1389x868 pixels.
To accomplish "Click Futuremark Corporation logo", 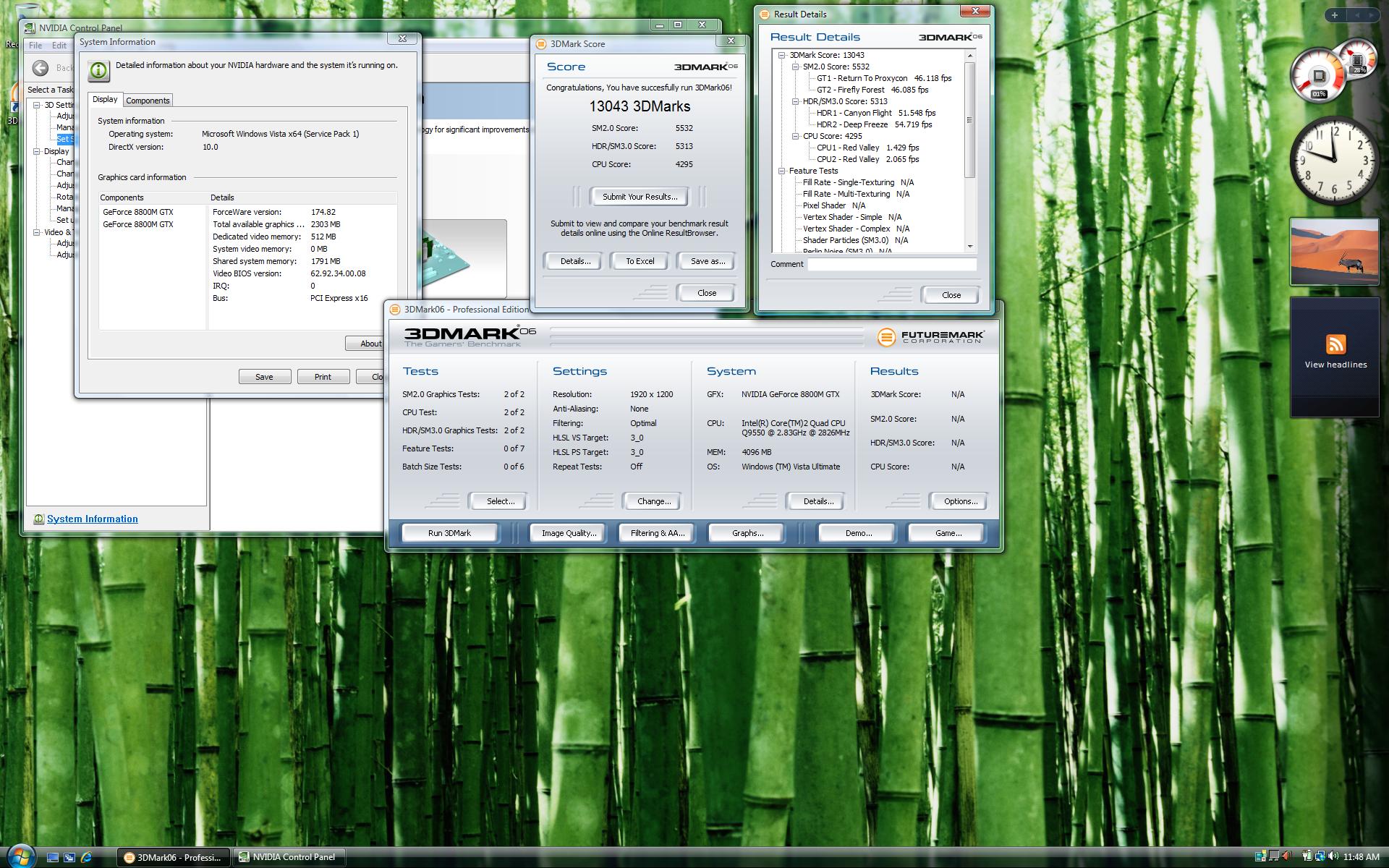I will 930,336.
